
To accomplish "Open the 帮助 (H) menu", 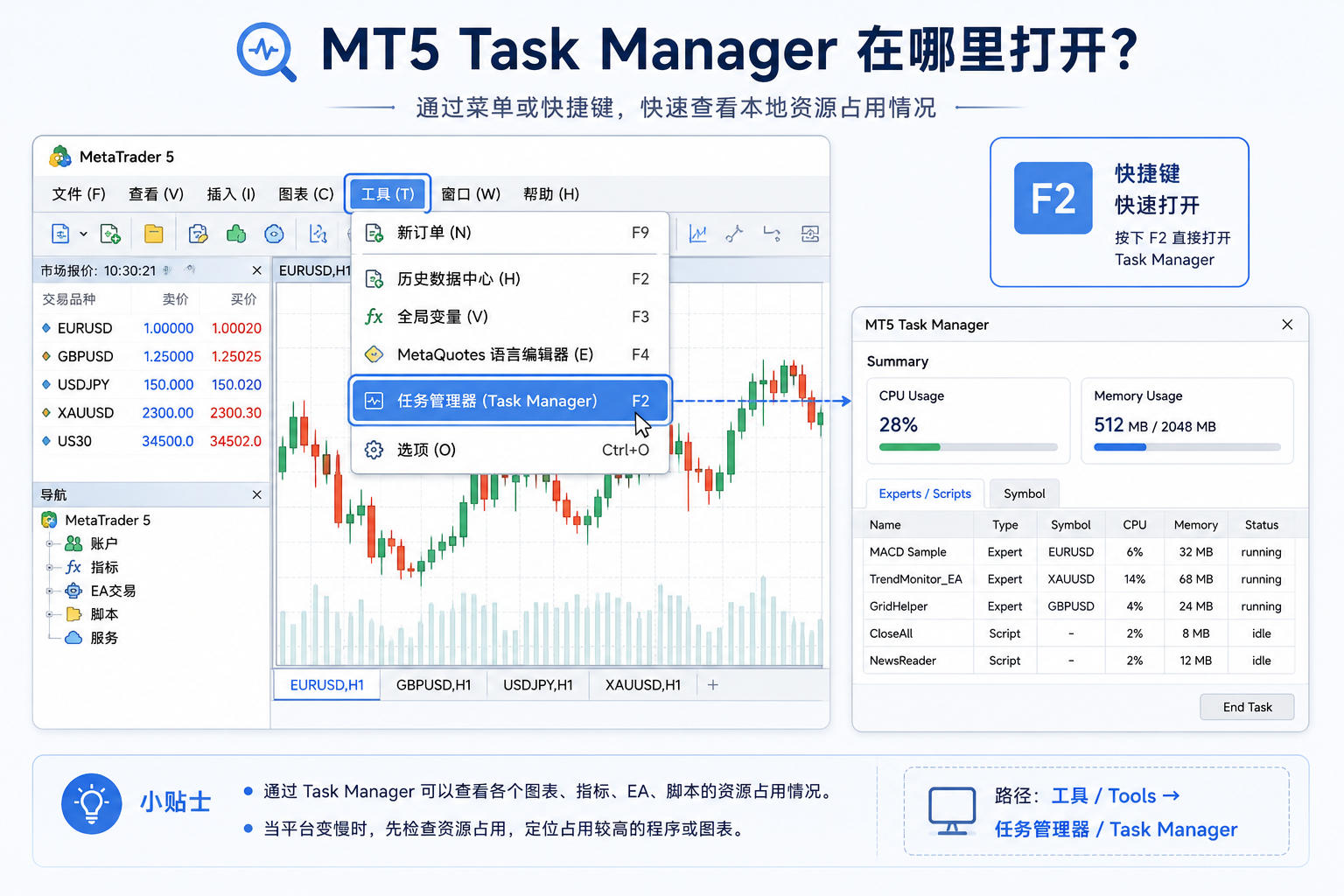I will [x=551, y=194].
